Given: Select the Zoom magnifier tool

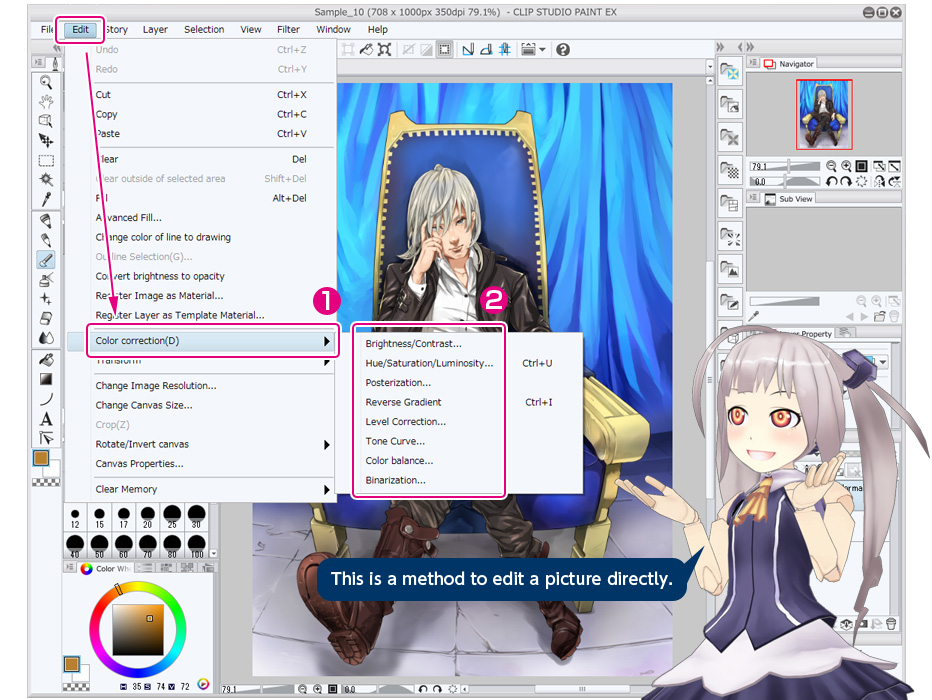Looking at the screenshot, I should pyautogui.click(x=46, y=82).
